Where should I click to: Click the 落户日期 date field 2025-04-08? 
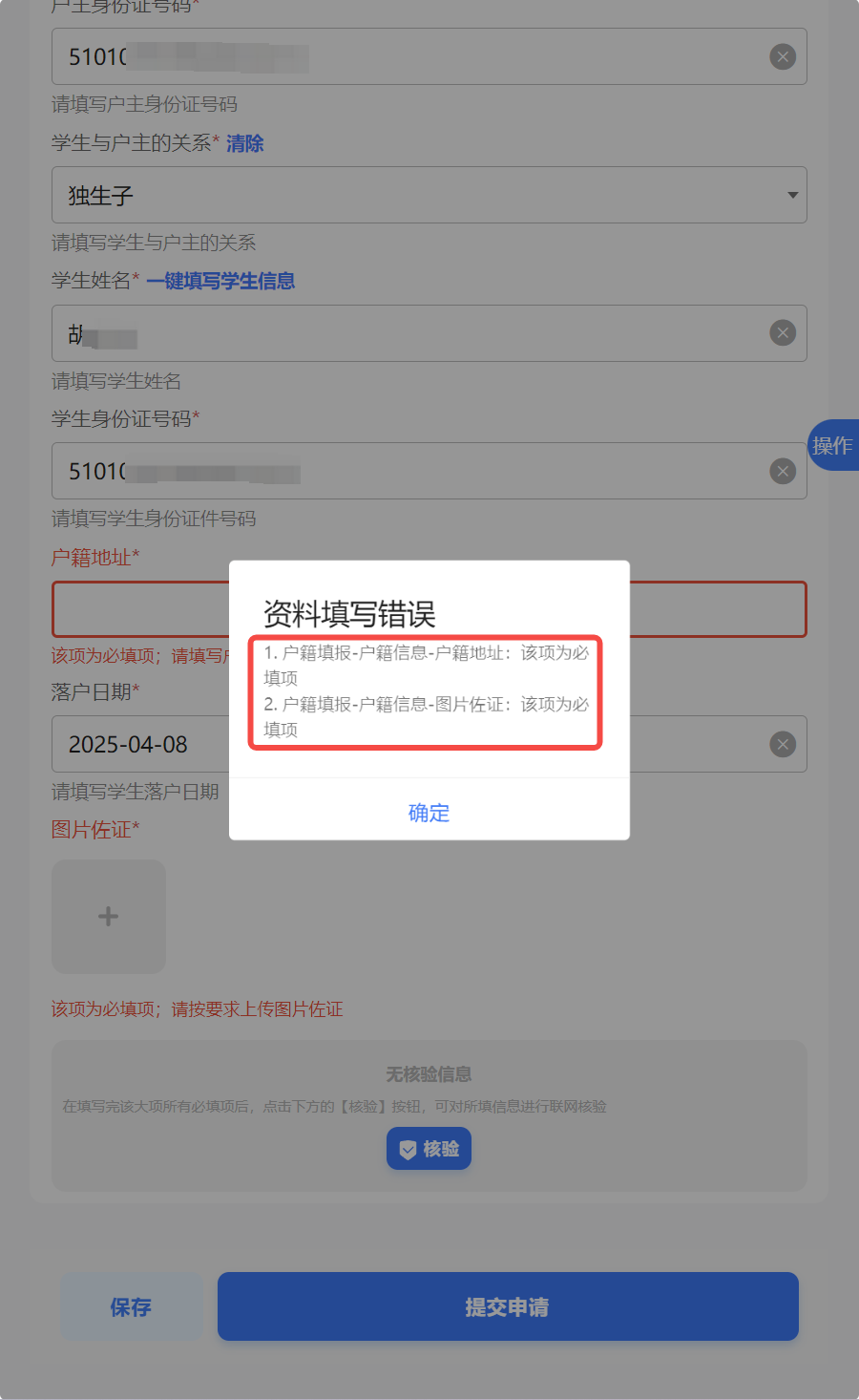[x=429, y=744]
